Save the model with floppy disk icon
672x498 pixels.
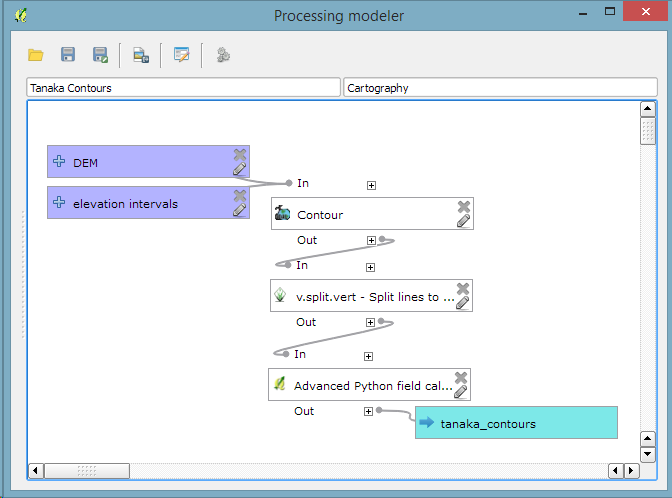tap(68, 55)
